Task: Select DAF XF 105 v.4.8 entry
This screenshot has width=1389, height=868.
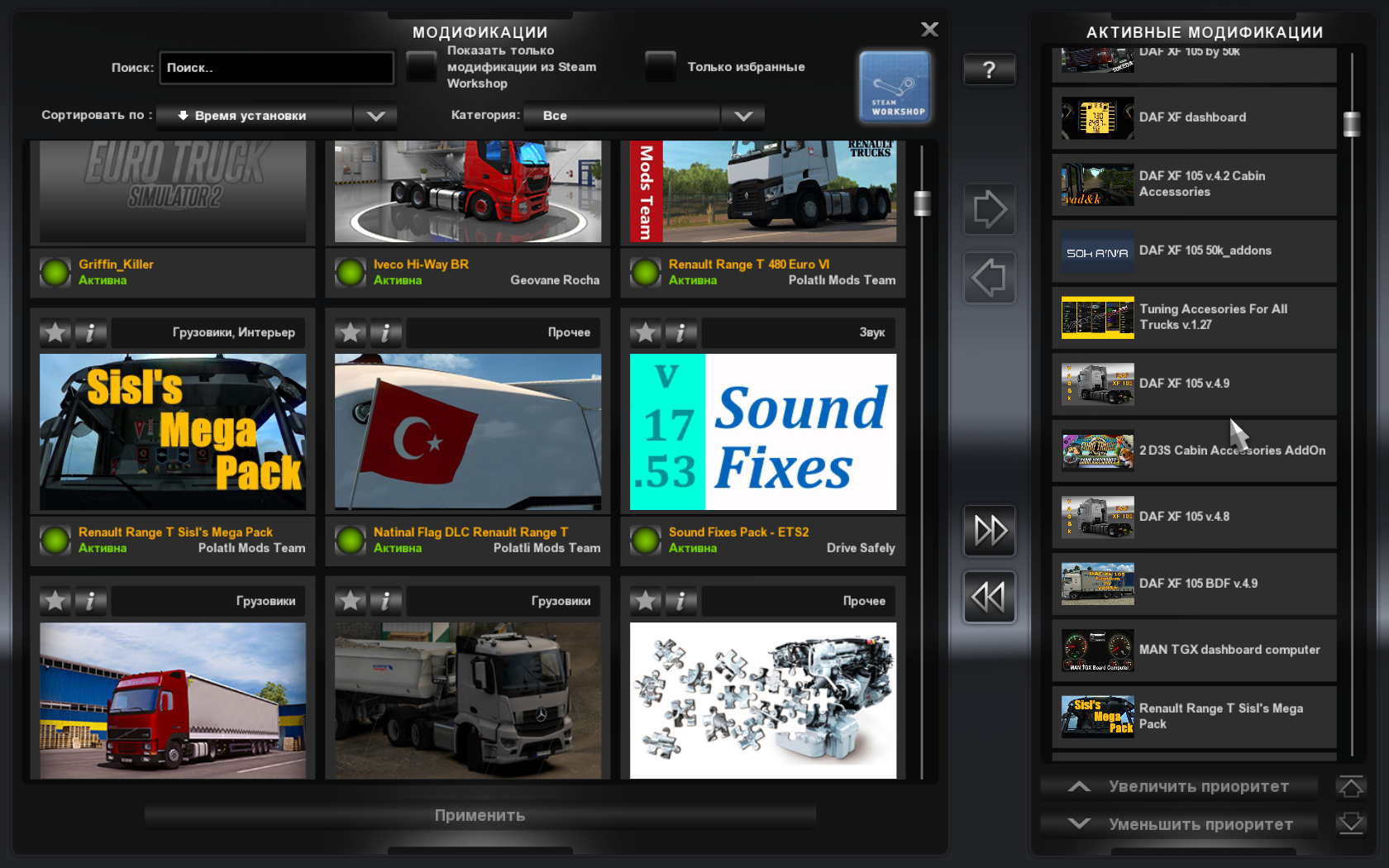Action: 1194,517
